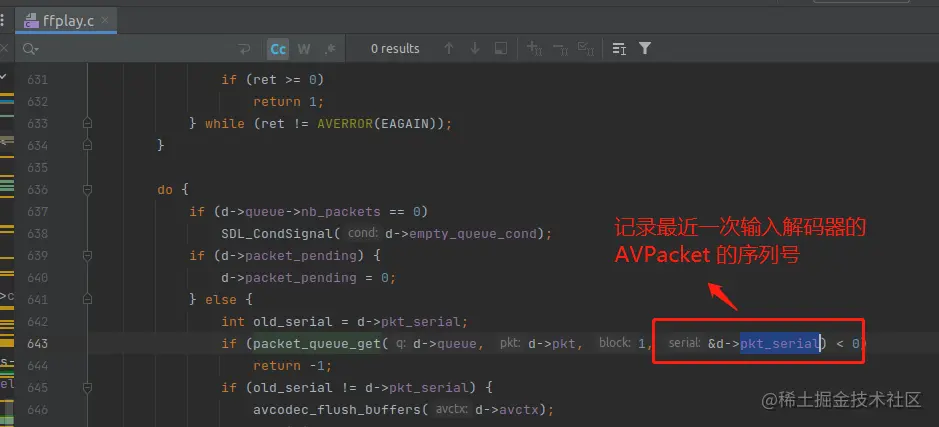Screen dimensions: 939x427
Task: Click the 'avctx:' inlay hint
Action: pos(452,410)
